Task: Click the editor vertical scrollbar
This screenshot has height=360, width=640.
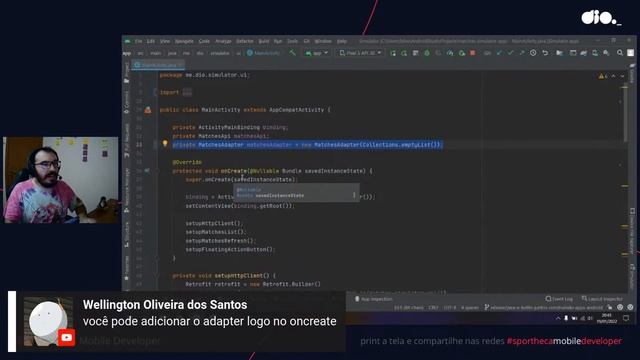Action: (x=625, y=114)
